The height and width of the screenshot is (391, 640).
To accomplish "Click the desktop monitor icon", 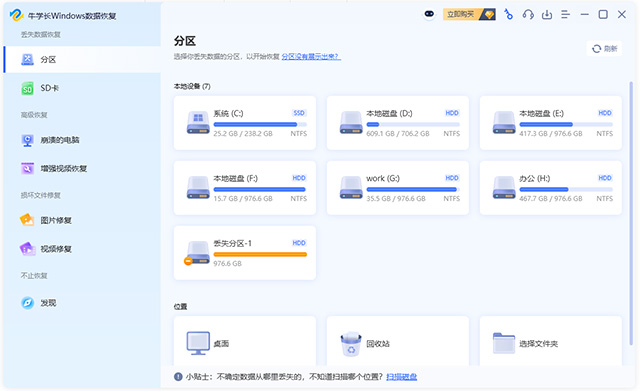I will point(198,343).
